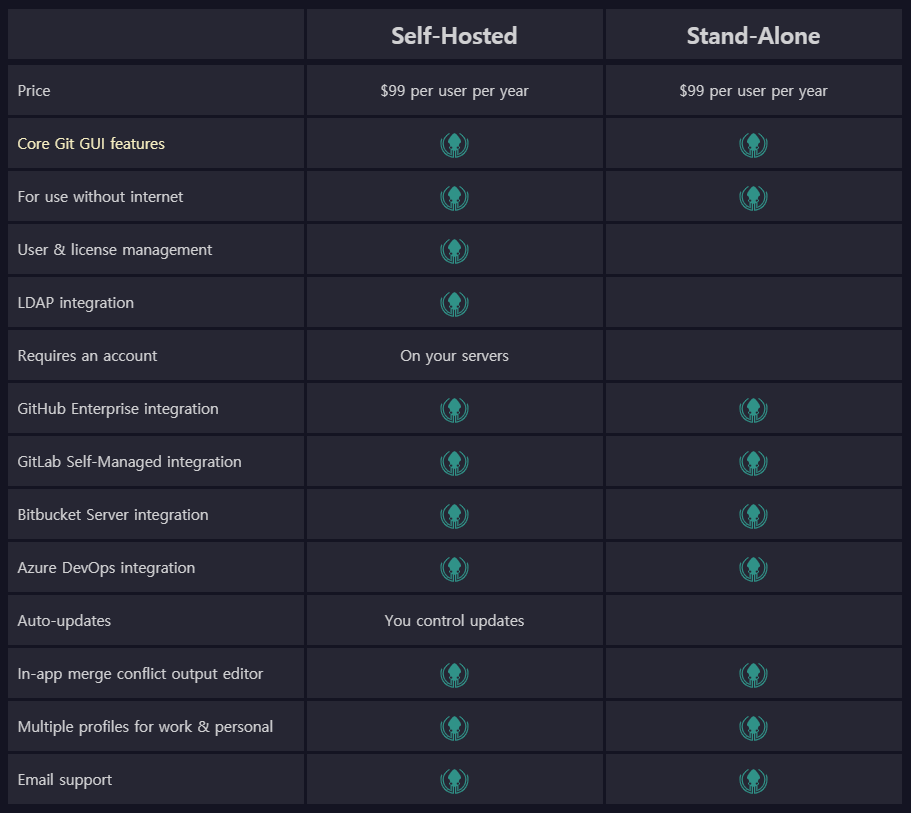
Task: Click the On your servers text
Action: [454, 356]
